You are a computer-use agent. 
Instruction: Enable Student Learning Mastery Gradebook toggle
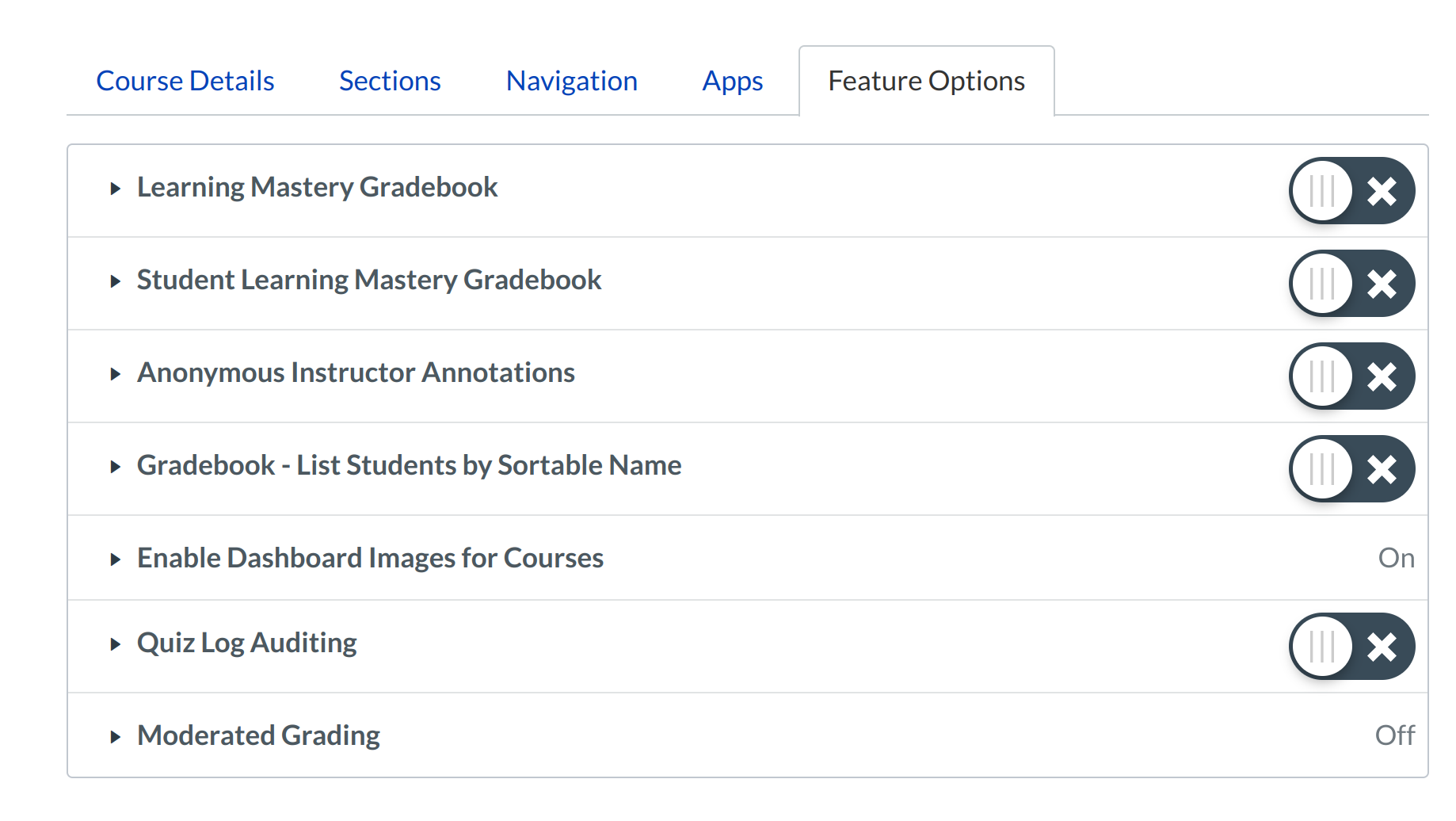[x=1351, y=284]
